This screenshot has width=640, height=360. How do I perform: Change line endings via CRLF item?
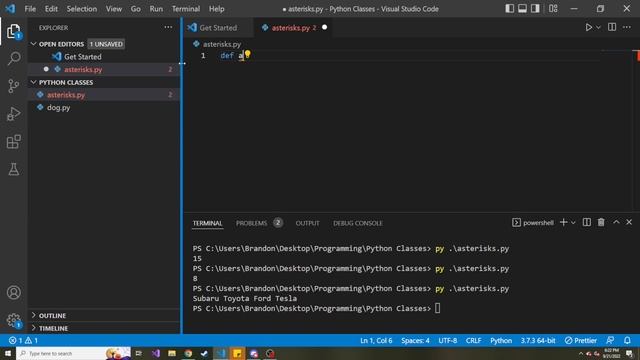[x=473, y=340]
